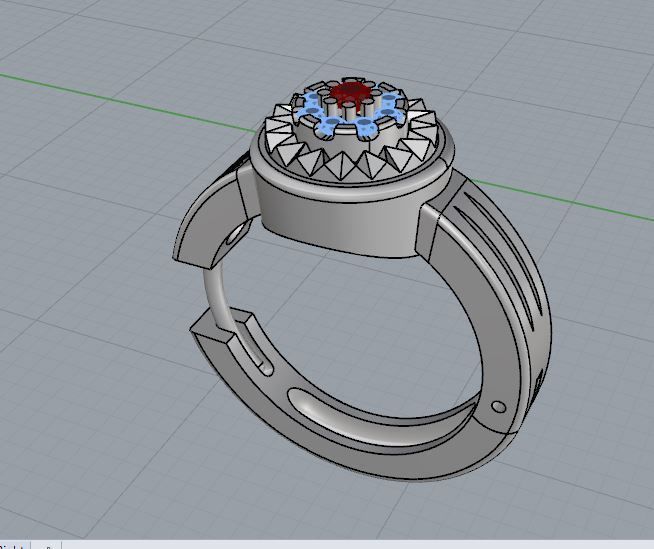Select the red center gemstone on the ring
Viewport: 654px width, 549px height.
350,93
